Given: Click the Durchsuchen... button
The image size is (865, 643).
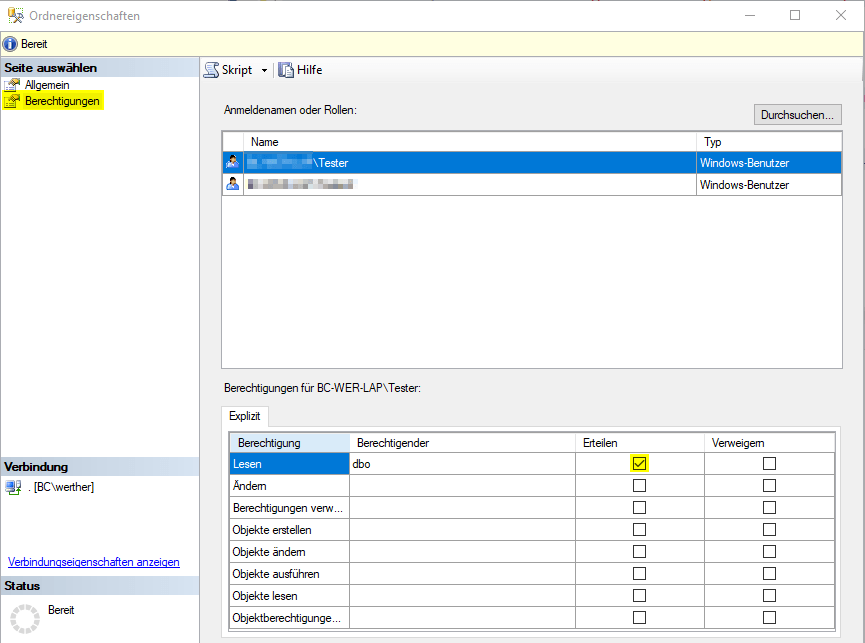Looking at the screenshot, I should click(797, 115).
